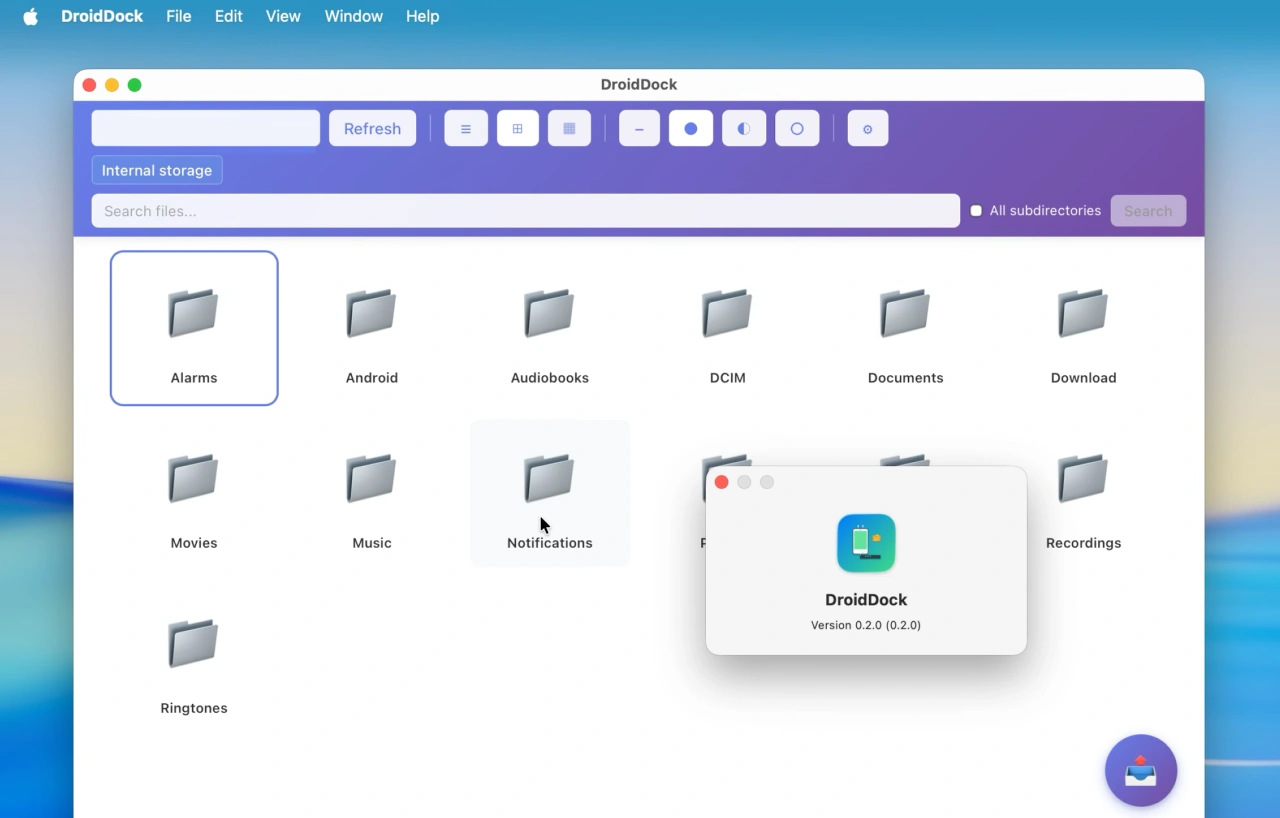Select the medium grid view icon
Viewport: 1280px width, 818px height.
[517, 128]
